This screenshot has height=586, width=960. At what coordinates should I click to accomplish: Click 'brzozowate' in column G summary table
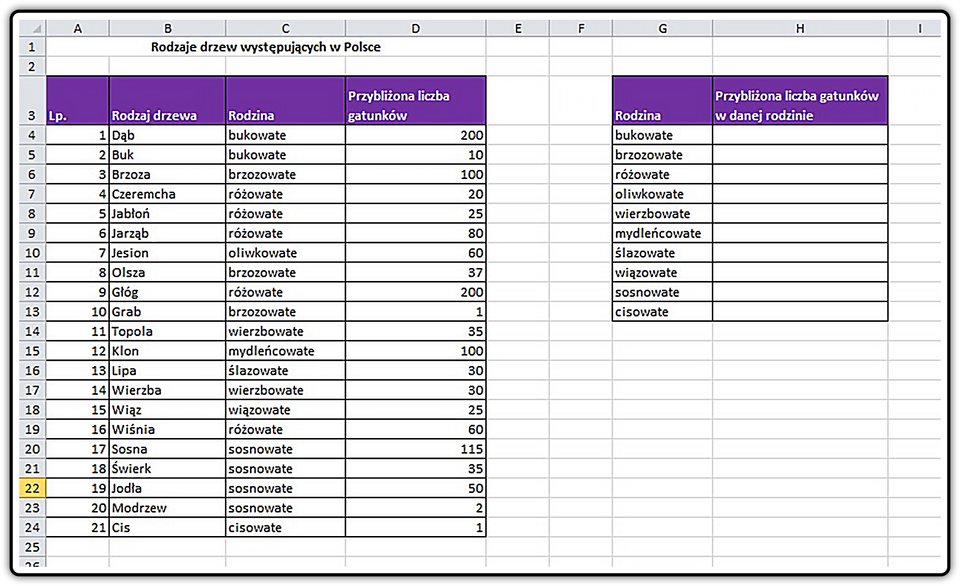pyautogui.click(x=662, y=155)
